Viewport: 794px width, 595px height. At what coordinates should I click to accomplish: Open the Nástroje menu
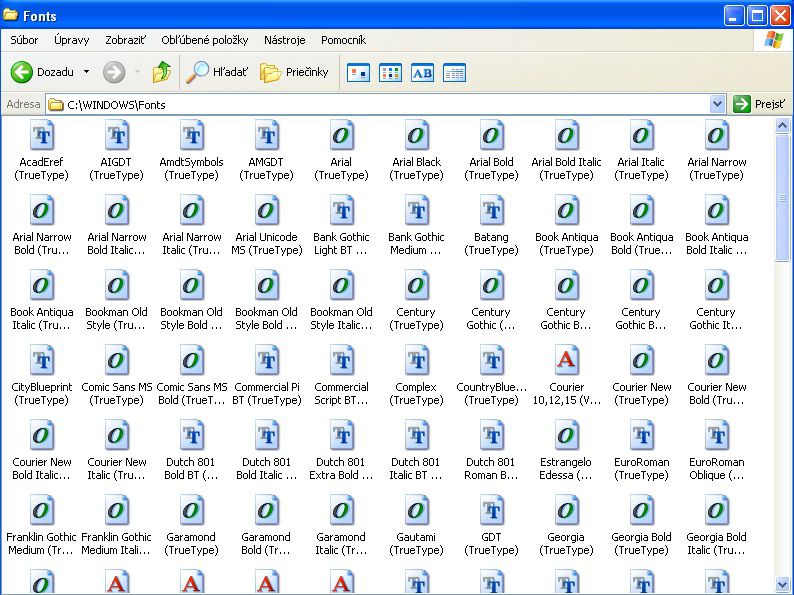pyautogui.click(x=284, y=40)
